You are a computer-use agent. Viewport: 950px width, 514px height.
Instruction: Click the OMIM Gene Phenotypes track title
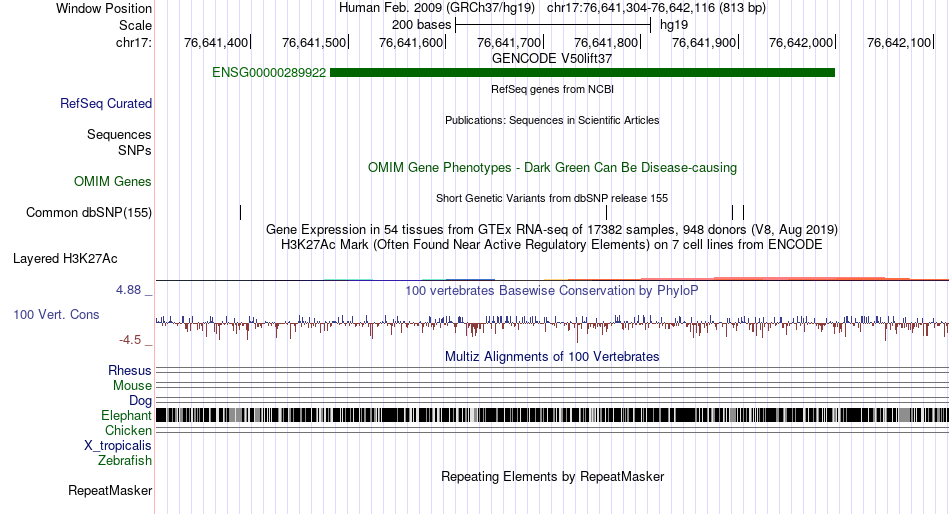click(x=553, y=167)
